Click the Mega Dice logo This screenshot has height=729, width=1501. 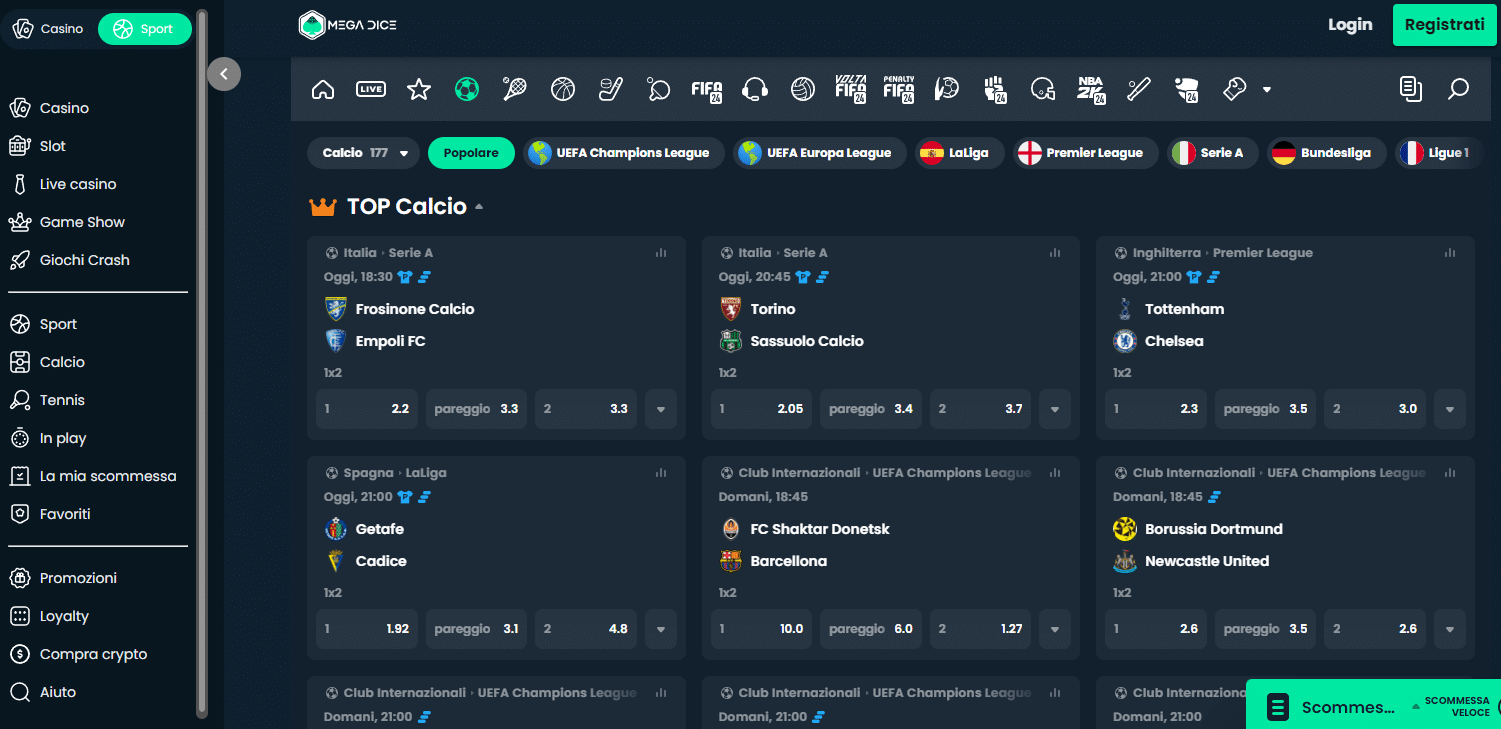point(348,25)
